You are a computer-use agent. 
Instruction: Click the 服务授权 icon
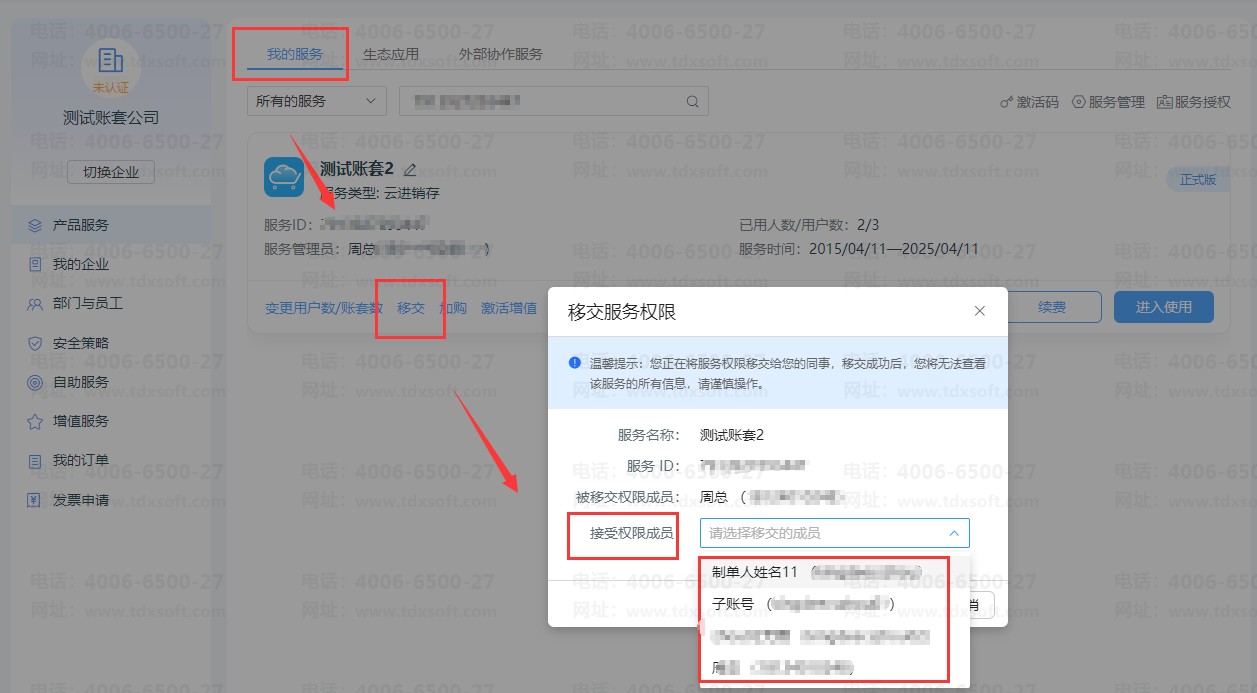pos(1165,102)
